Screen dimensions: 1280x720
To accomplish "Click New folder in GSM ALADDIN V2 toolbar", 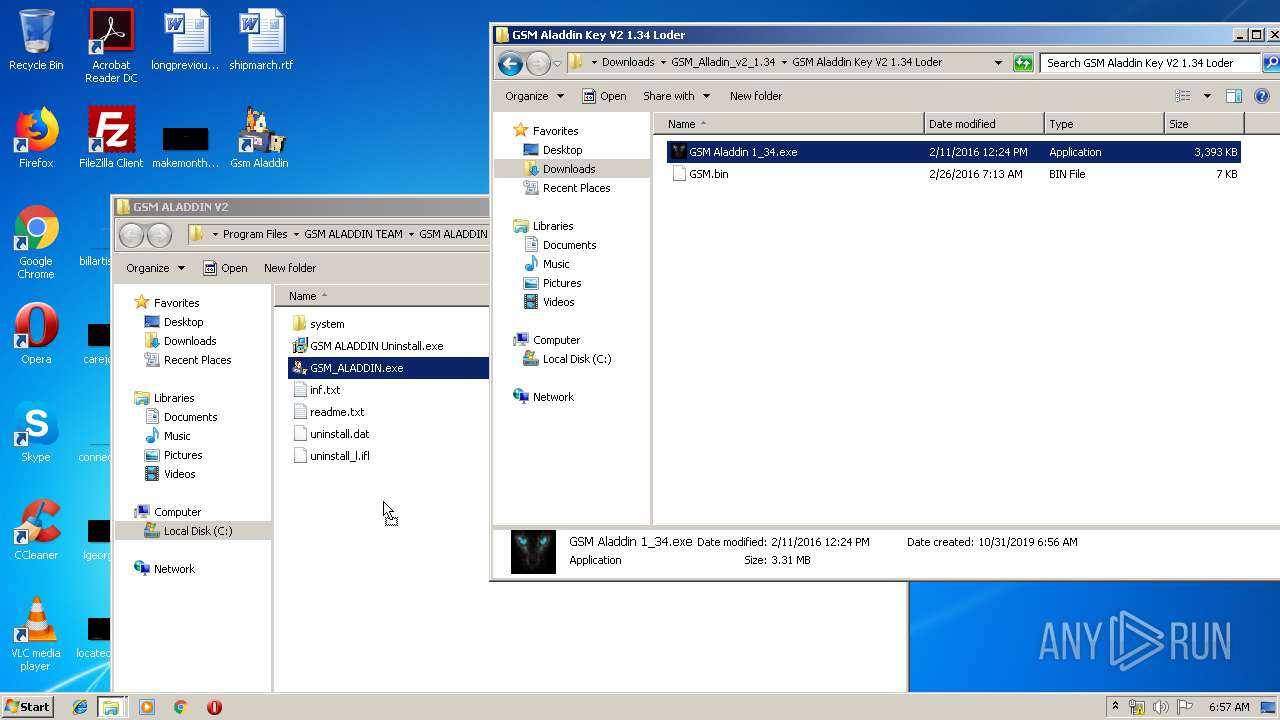I will (290, 268).
